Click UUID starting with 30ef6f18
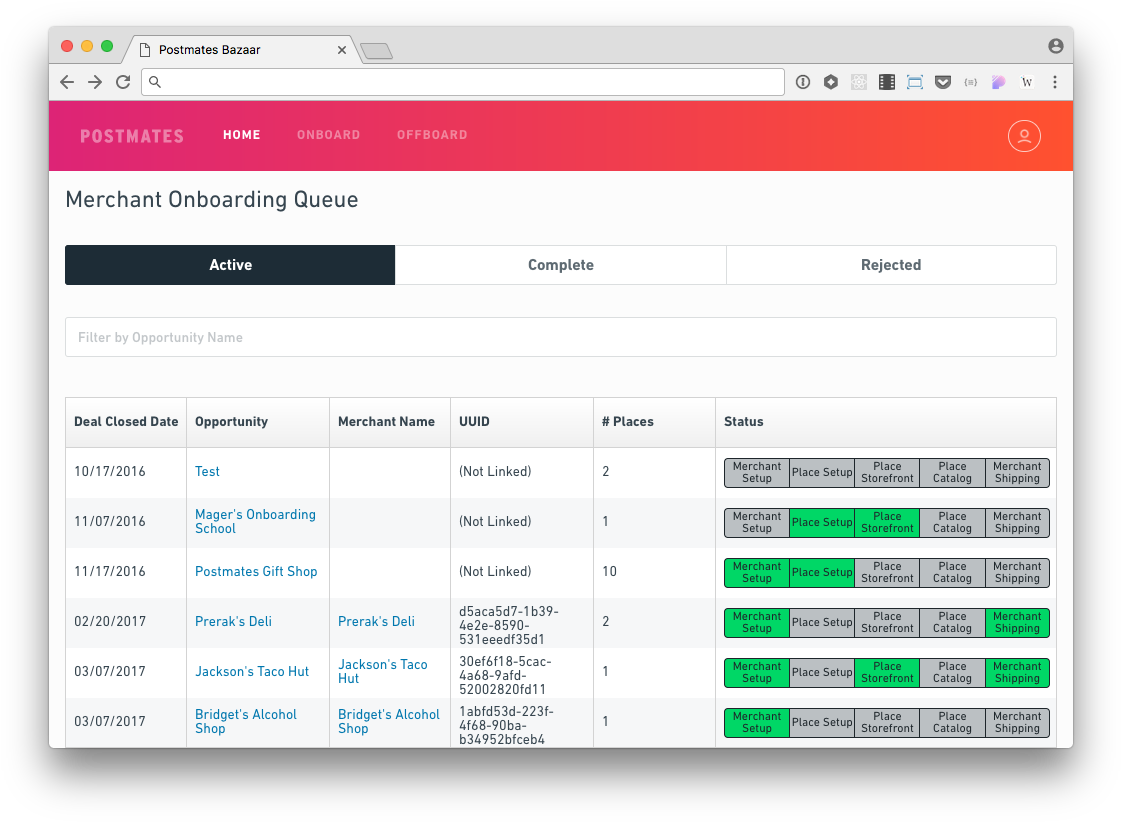This screenshot has height=822, width=1121. coord(505,675)
